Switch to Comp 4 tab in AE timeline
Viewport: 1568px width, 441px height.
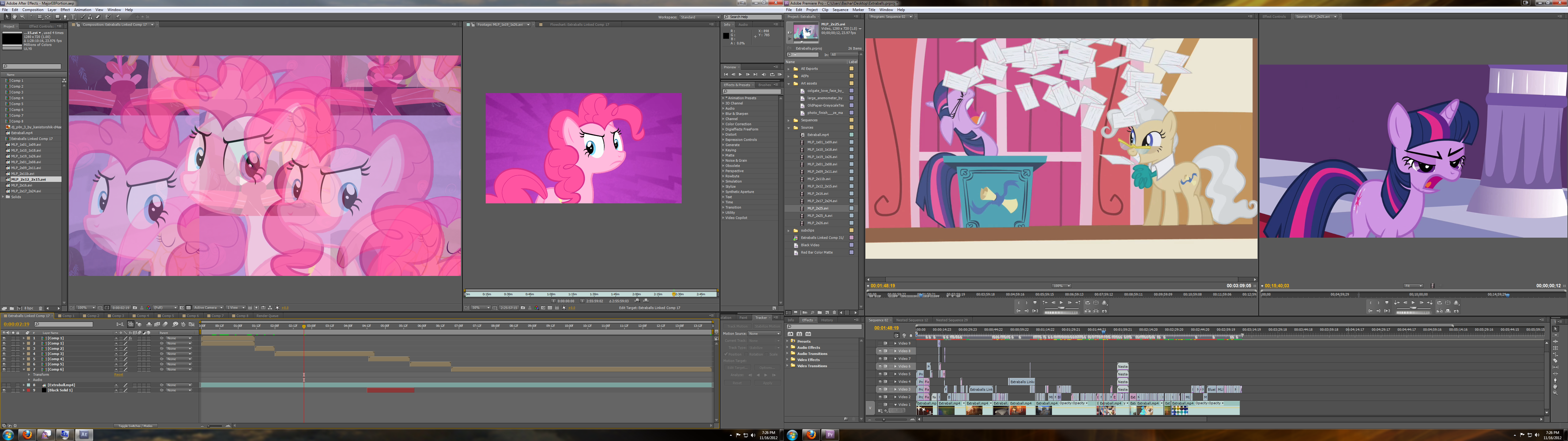(x=141, y=315)
